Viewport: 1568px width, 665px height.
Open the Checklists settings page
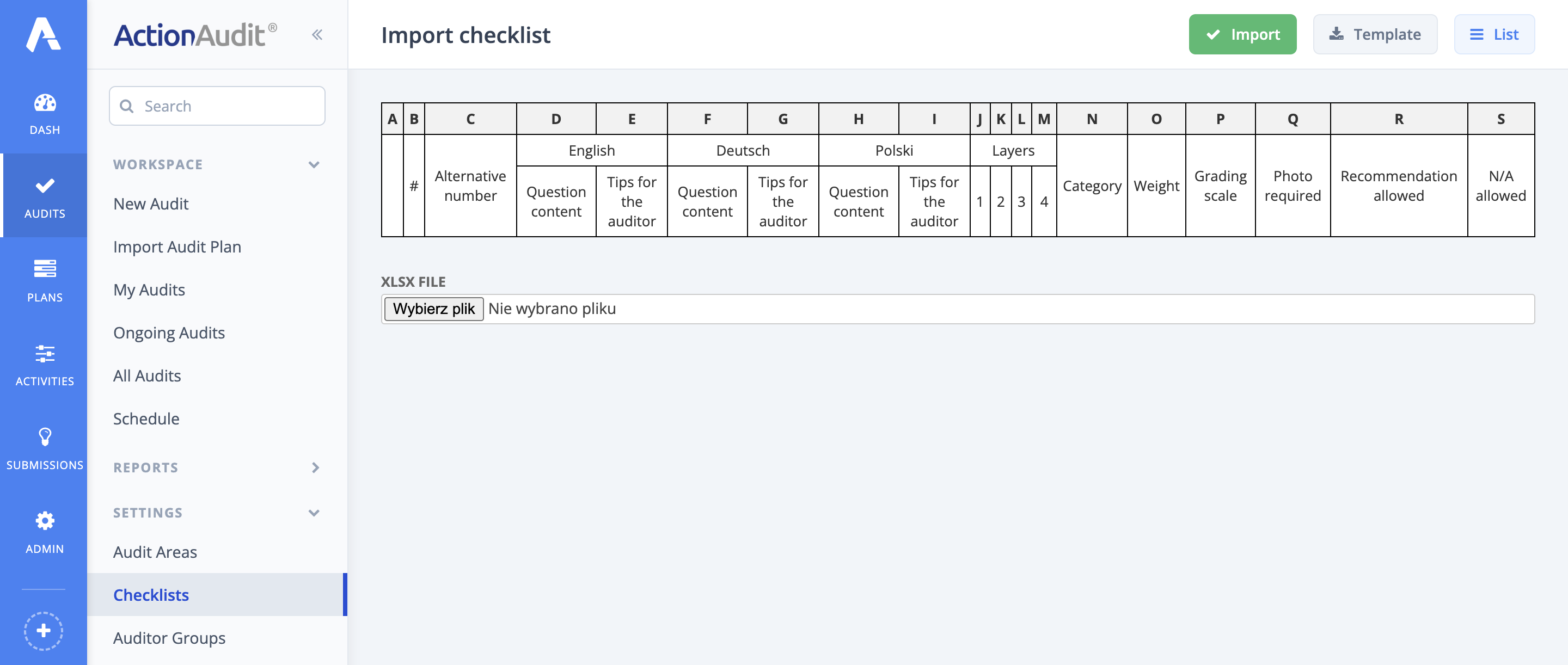(x=150, y=595)
